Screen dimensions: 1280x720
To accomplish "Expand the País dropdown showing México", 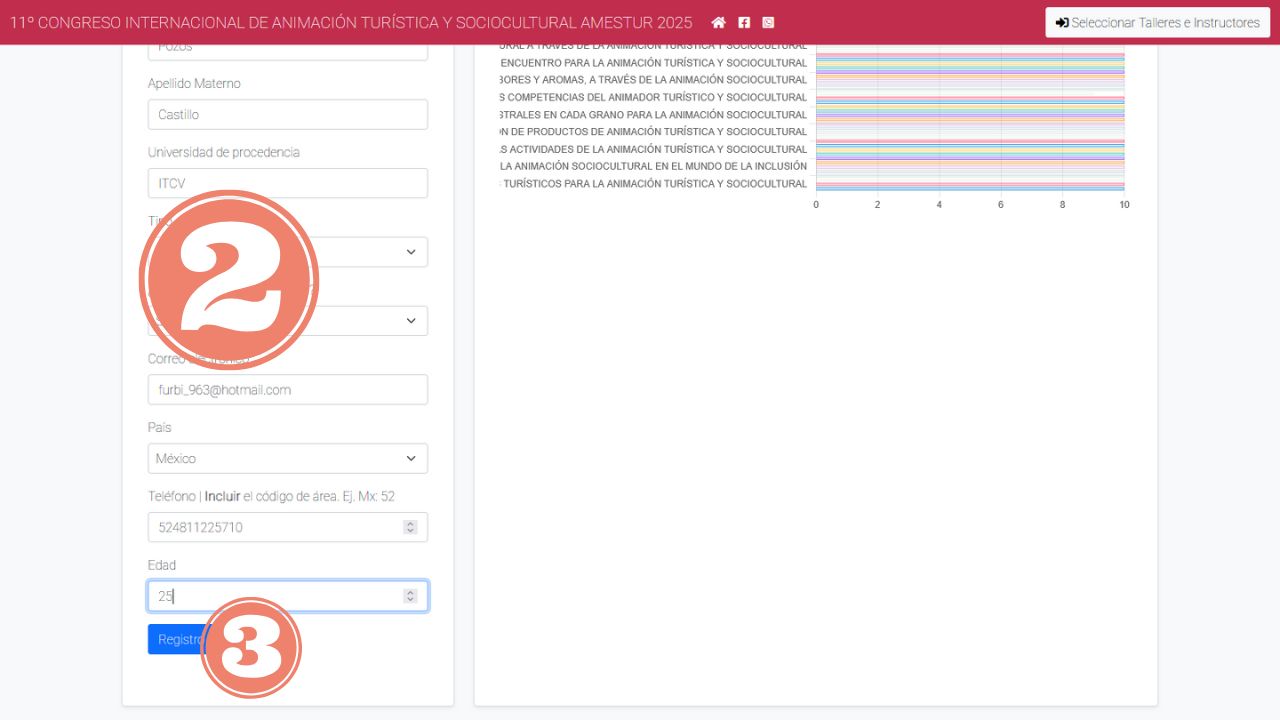I will pos(288,459).
